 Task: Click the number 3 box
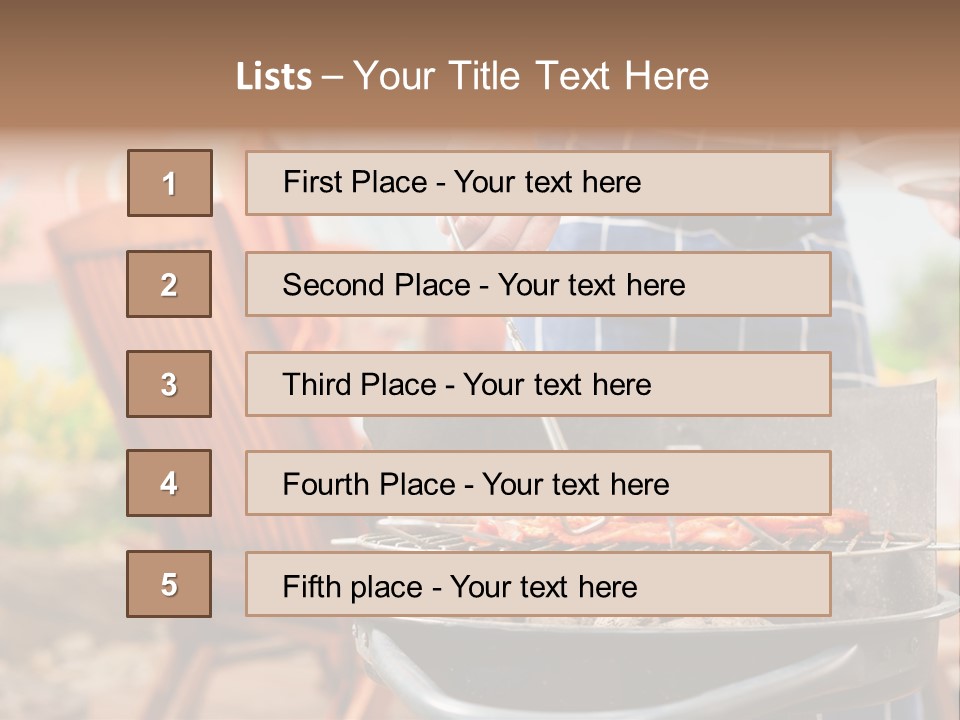click(169, 384)
